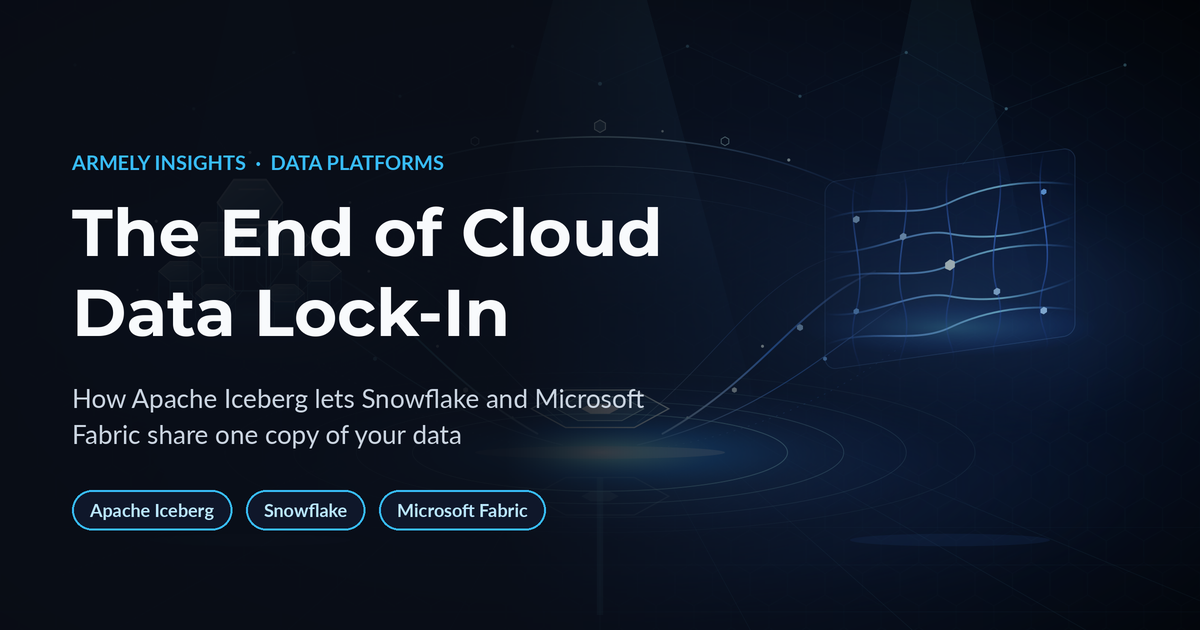
Task: Click the subtitle starting "How Apache Iceberg lets Snowflake"
Action: click(358, 418)
